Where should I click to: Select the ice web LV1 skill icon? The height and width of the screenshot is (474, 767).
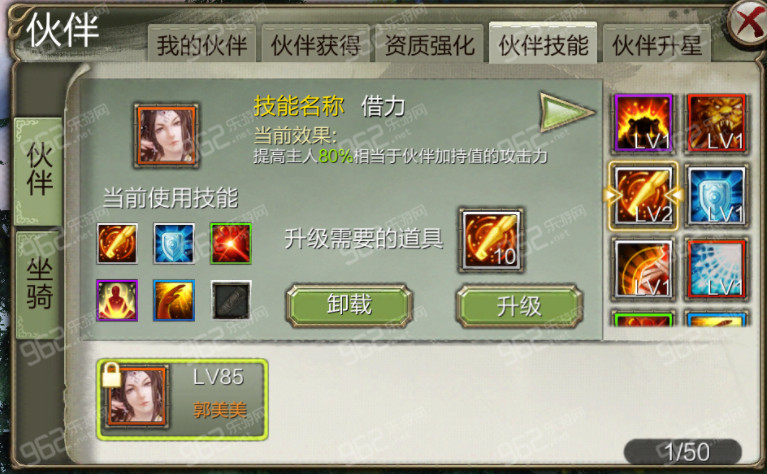tap(716, 269)
